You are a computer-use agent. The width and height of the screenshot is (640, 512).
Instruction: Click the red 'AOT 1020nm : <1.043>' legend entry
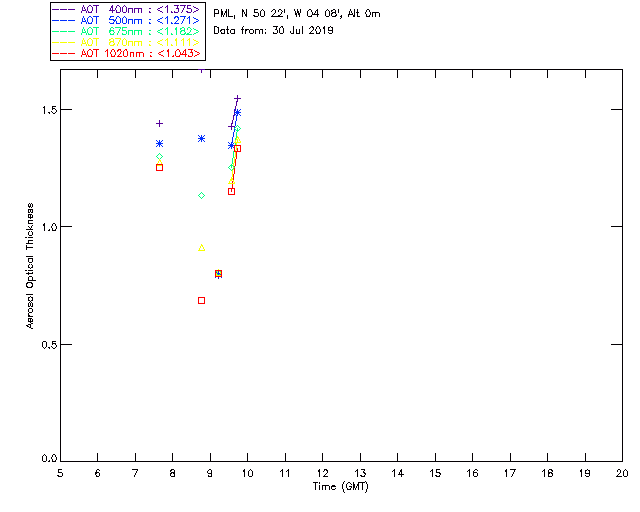pyautogui.click(x=127, y=53)
